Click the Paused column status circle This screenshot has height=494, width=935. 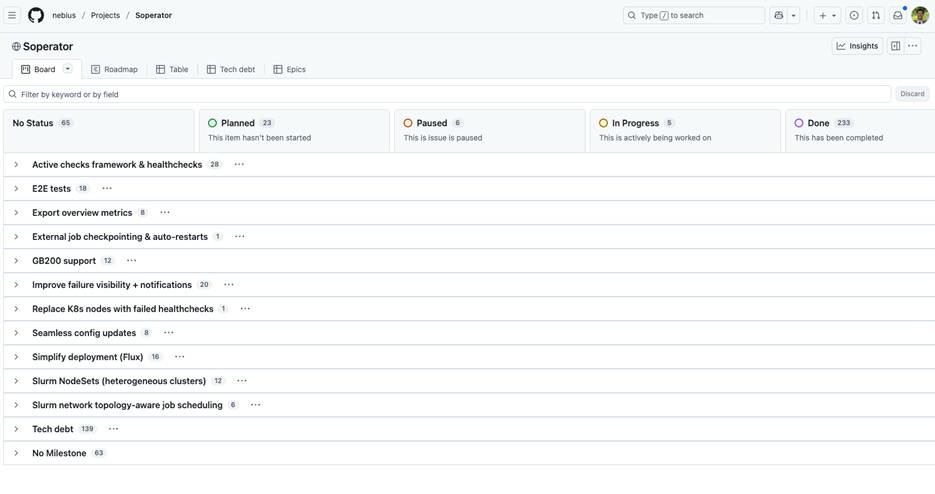coord(408,123)
